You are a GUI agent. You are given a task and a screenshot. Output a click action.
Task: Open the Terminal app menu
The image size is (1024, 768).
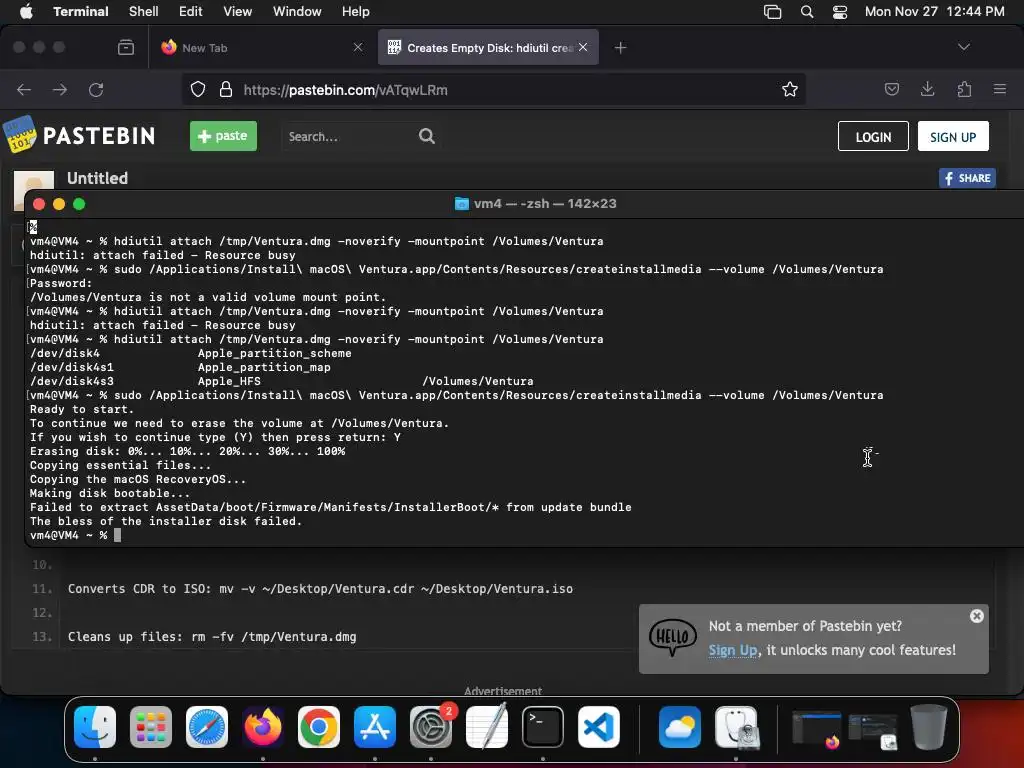coord(81,11)
